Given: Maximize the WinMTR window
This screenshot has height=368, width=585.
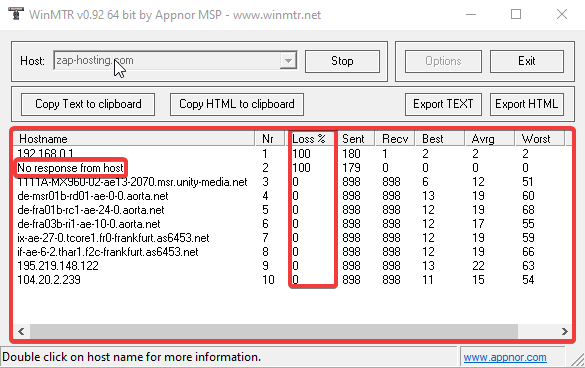Looking at the screenshot, I should (516, 15).
